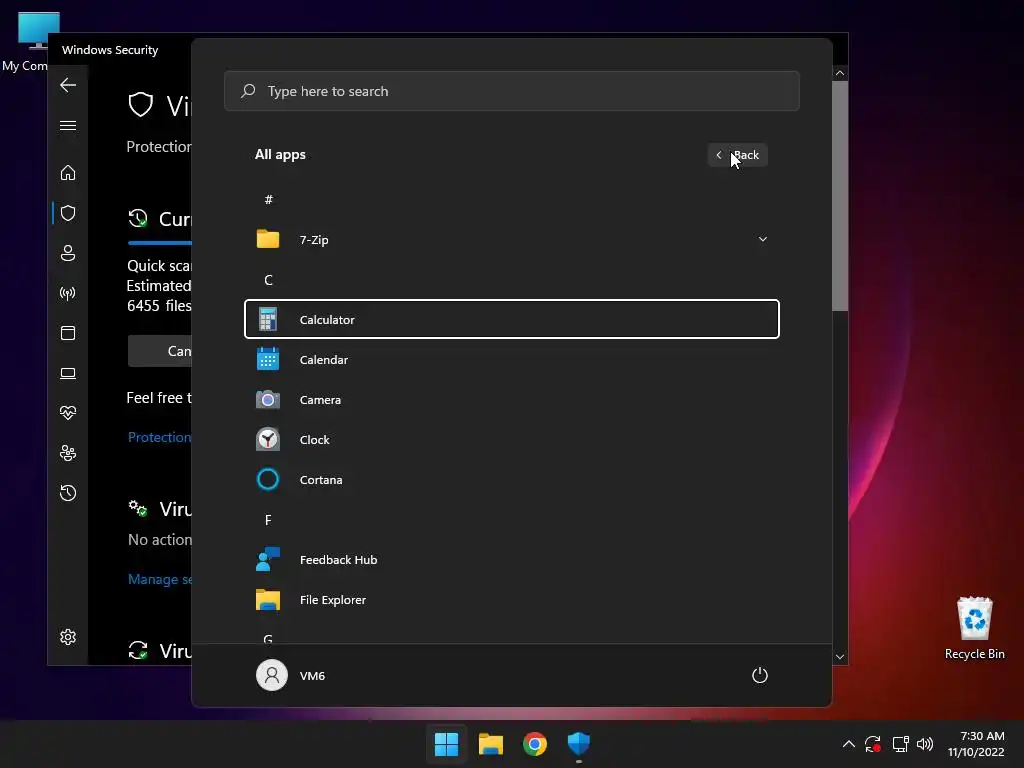Open Account protection in Windows Security sidebar
The image size is (1024, 768).
tap(68, 253)
